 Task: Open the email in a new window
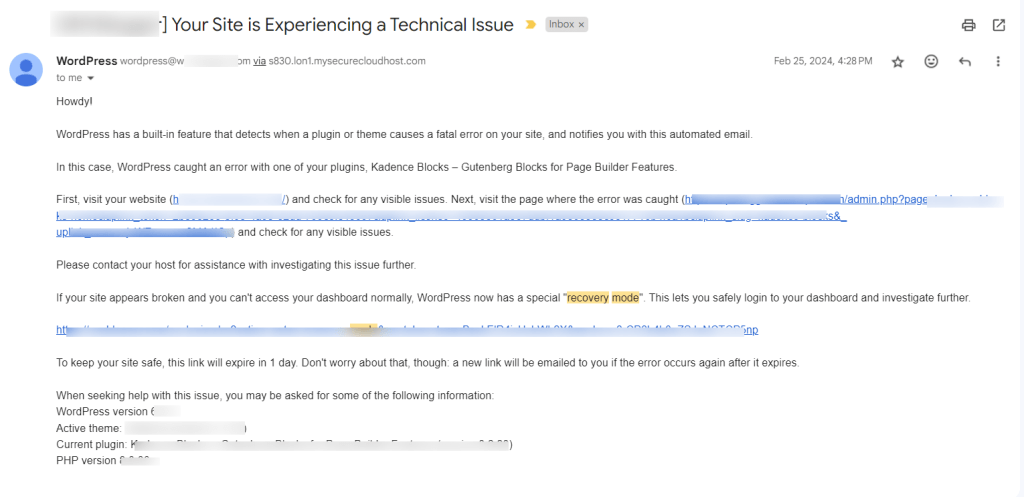click(x=999, y=25)
